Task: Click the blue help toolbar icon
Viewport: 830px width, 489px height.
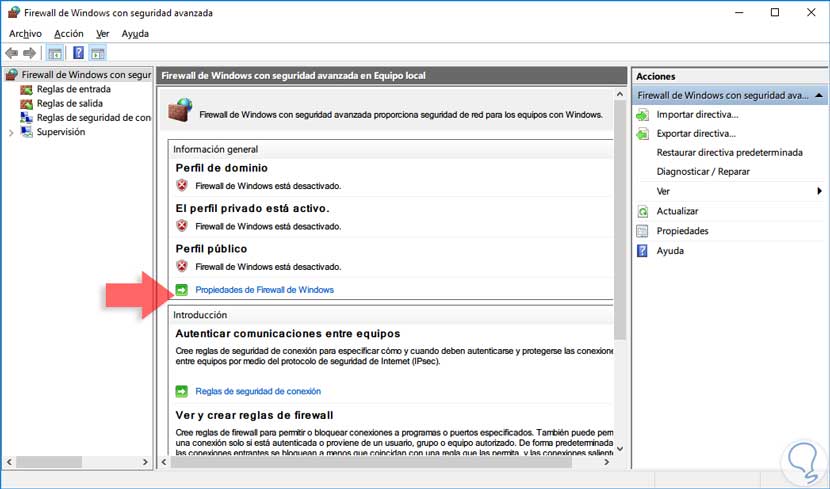Action: coord(77,53)
